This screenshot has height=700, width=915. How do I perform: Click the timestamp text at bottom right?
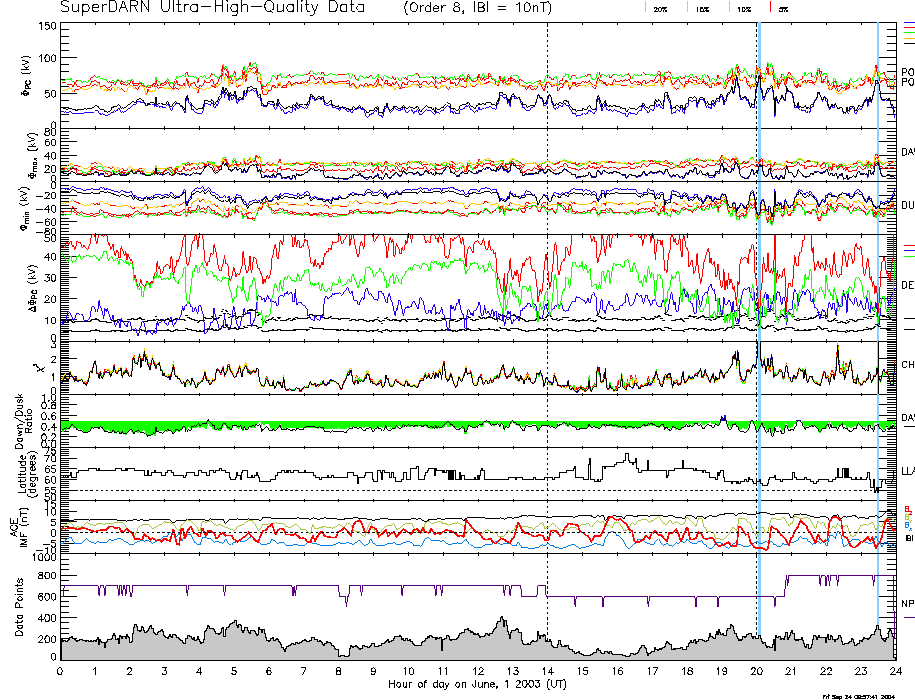point(866,695)
